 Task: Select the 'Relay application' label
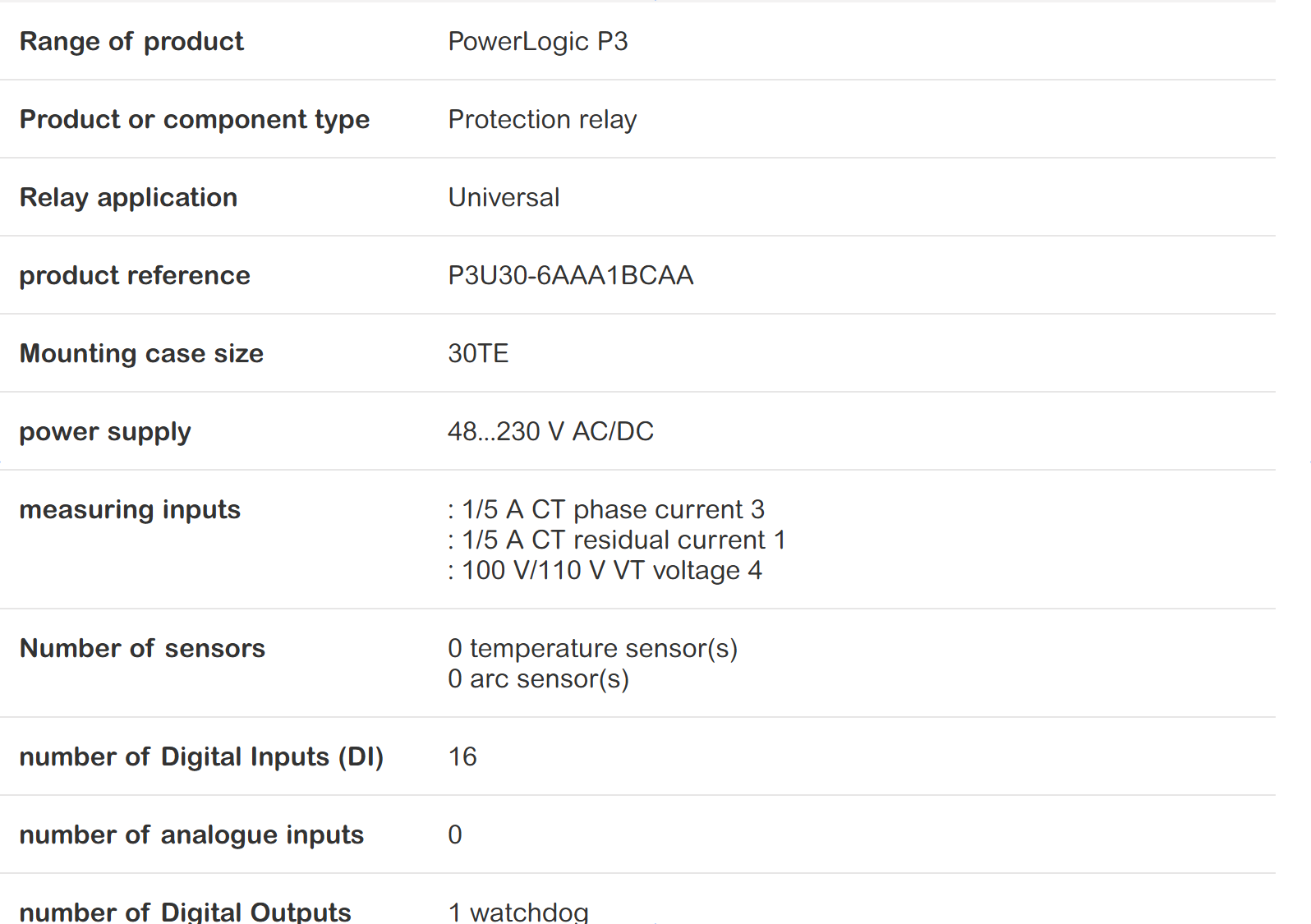click(128, 197)
